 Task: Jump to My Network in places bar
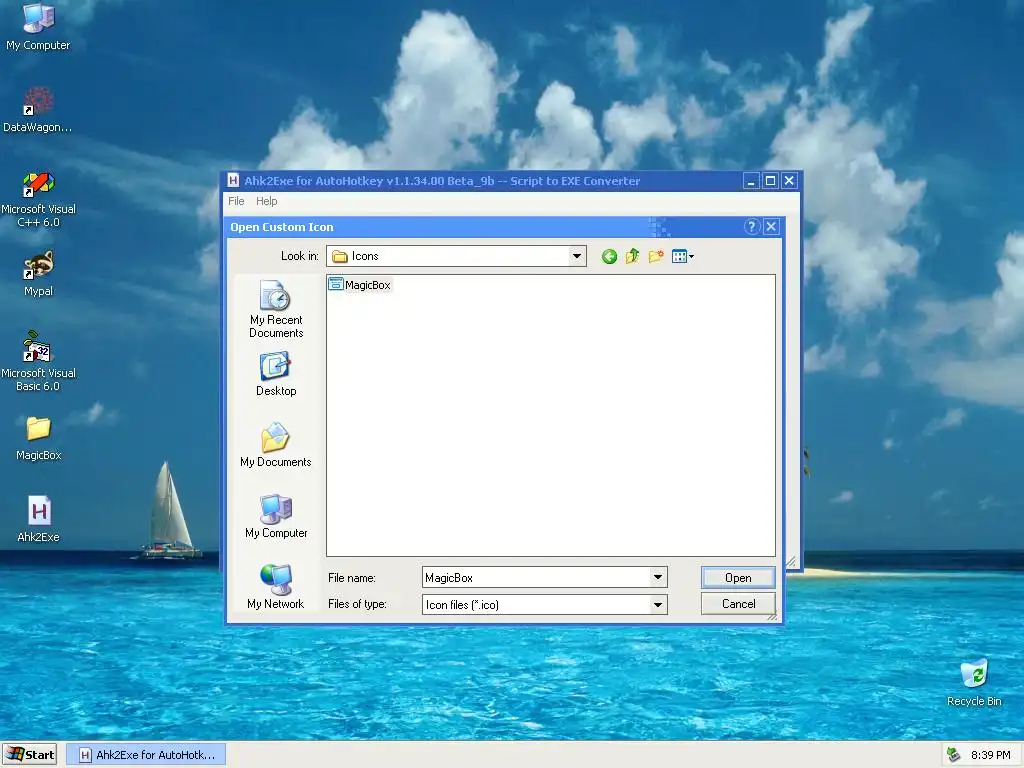(x=276, y=587)
